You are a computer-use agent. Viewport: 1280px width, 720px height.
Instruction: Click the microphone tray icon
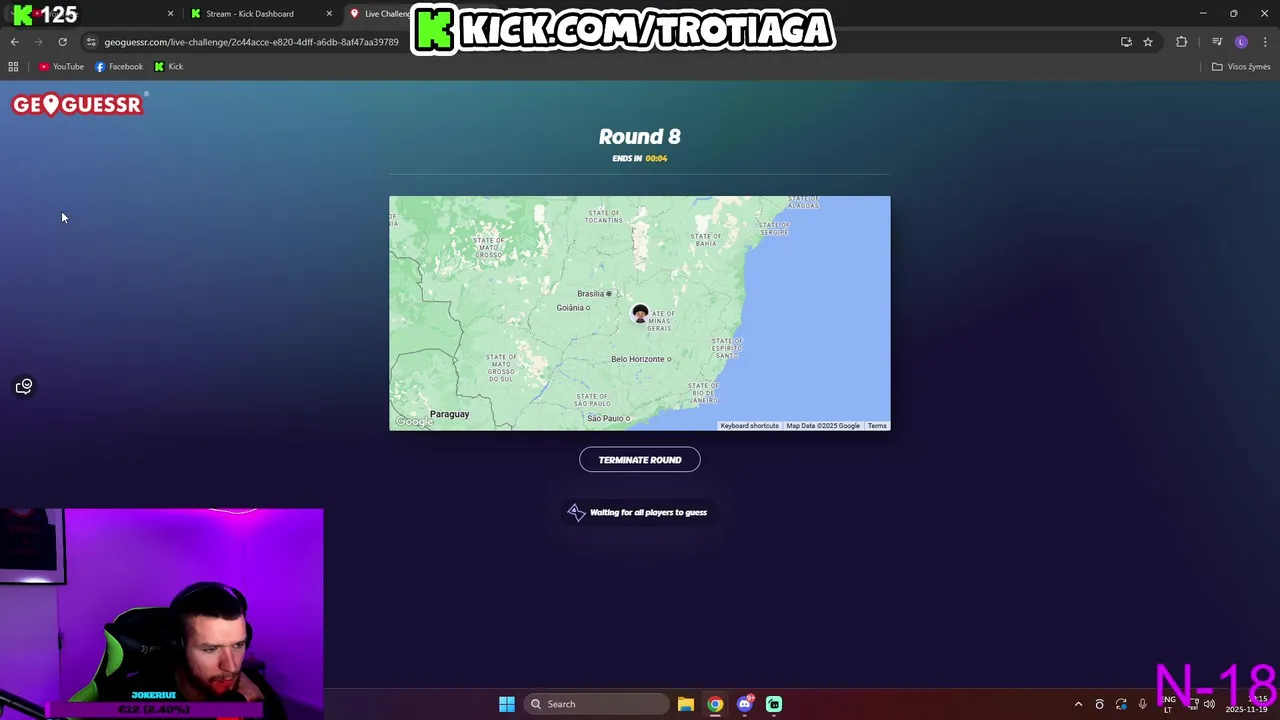tap(1142, 704)
